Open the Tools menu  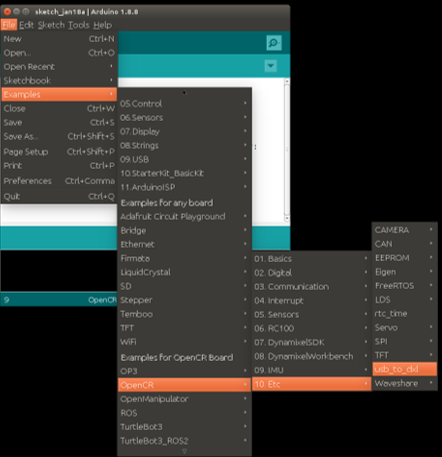79,25
